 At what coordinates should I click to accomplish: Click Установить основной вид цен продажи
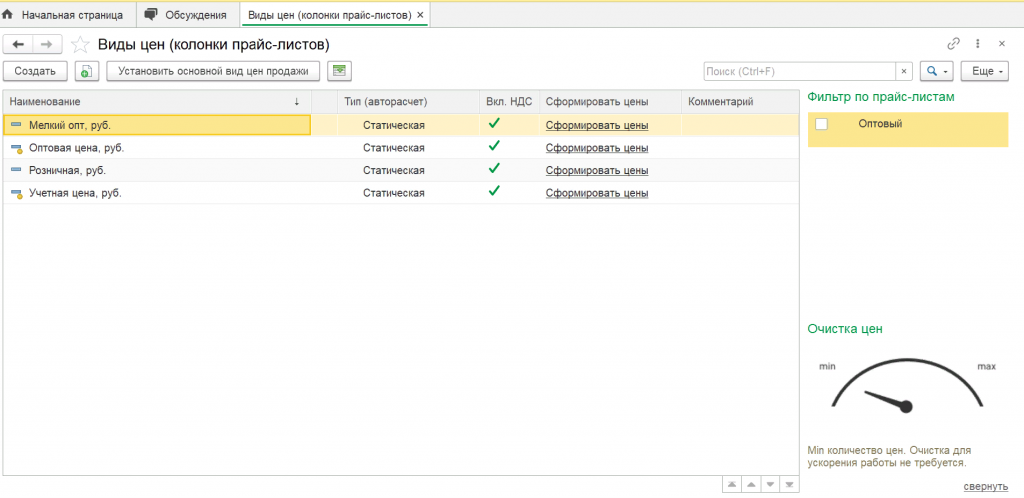click(x=213, y=71)
